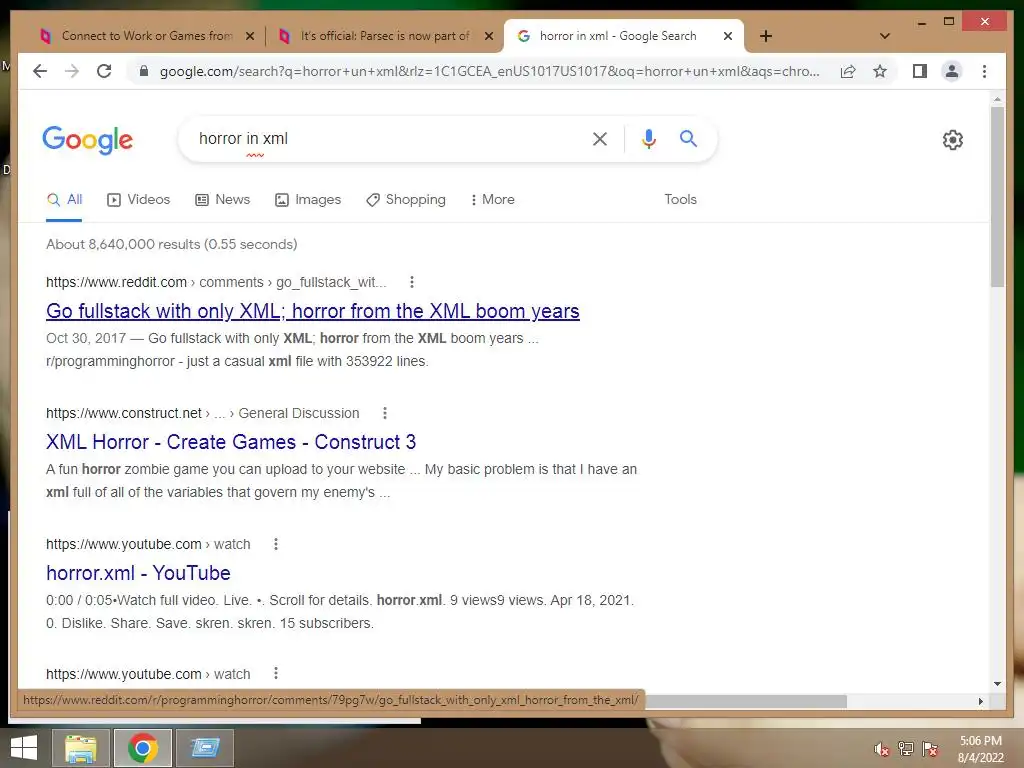Reload the current page

104,71
